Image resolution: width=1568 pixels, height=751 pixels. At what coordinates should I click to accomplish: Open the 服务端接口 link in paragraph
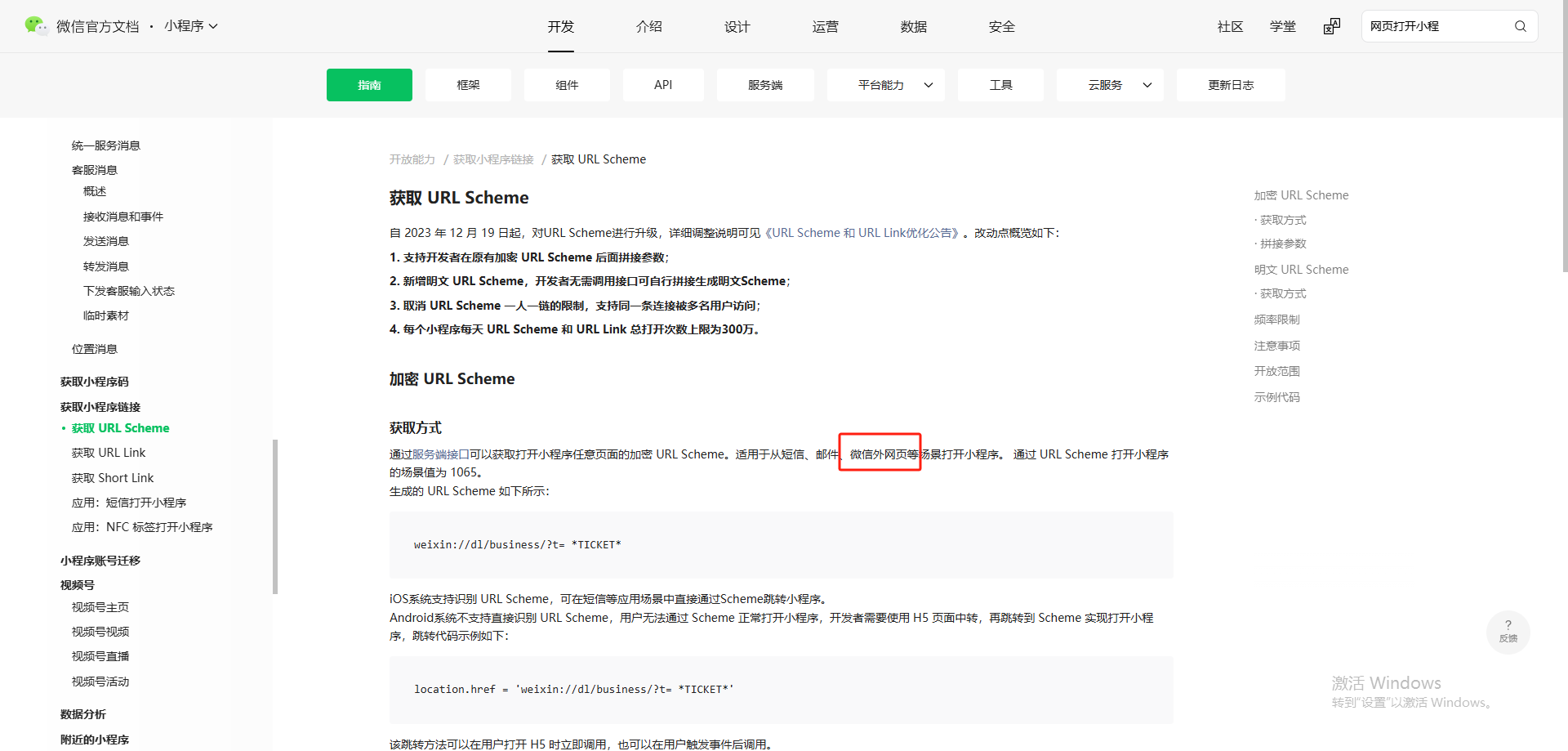(x=441, y=454)
